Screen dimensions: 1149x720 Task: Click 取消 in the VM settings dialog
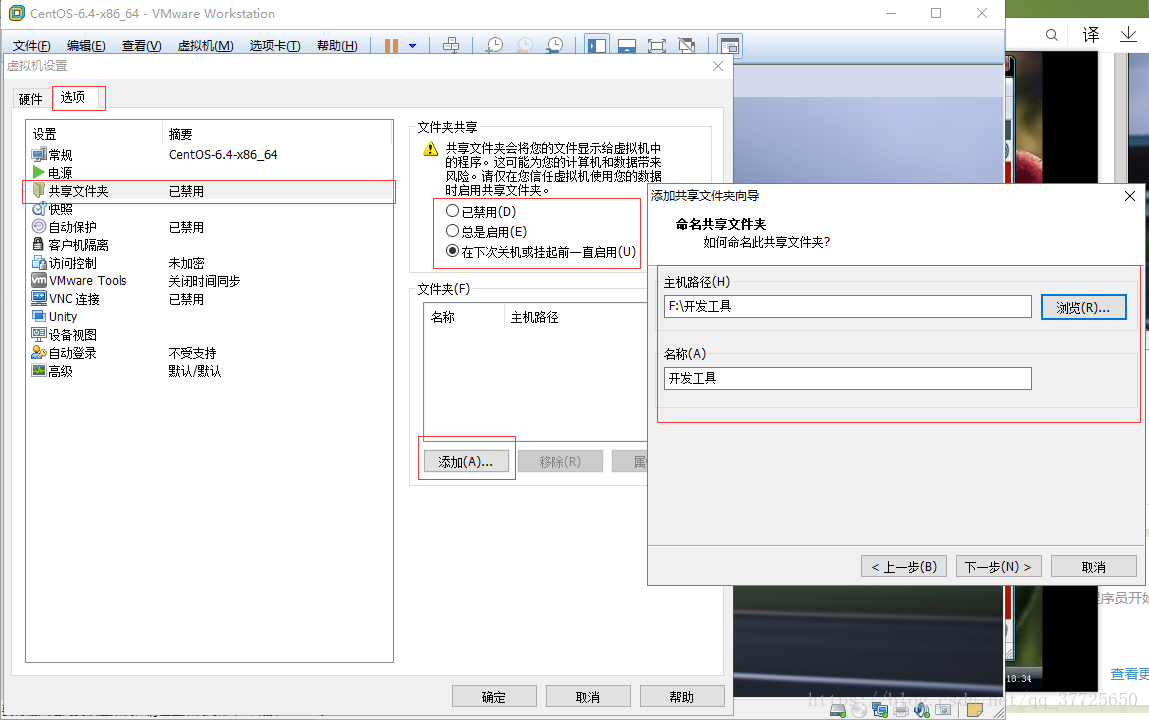[588, 697]
